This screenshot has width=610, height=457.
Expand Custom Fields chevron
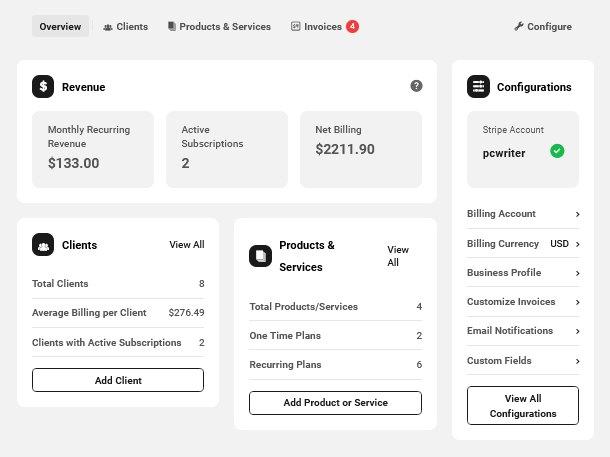pos(578,361)
